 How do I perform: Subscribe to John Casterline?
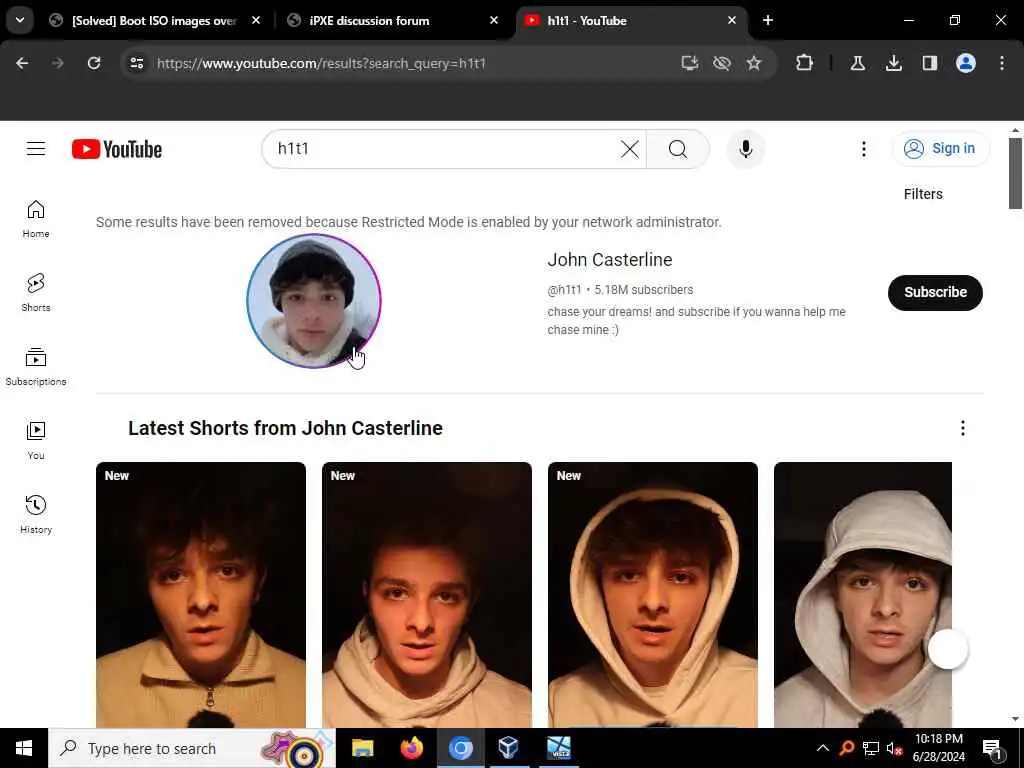[x=935, y=293]
